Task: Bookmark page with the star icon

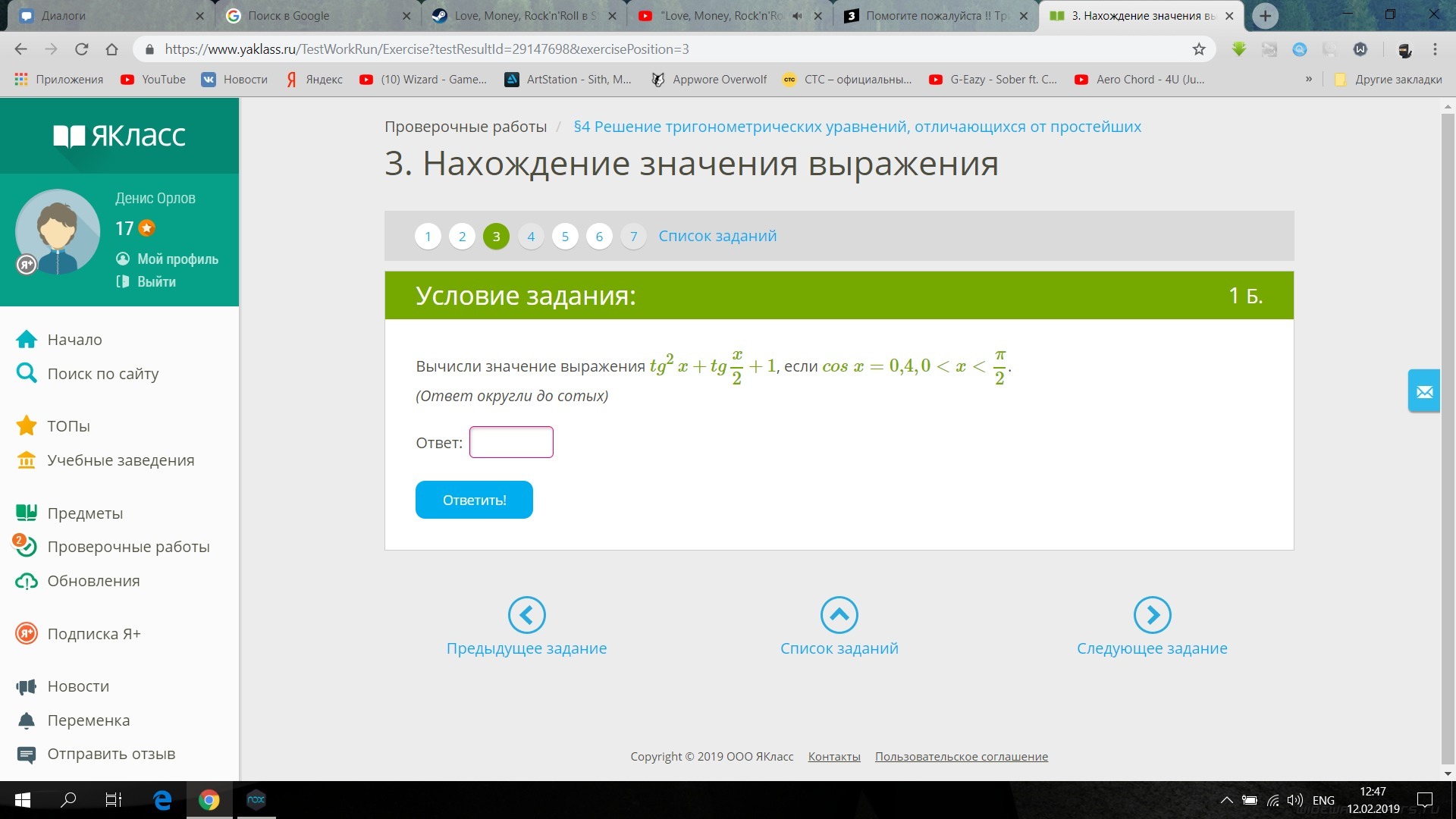Action: (x=1199, y=49)
